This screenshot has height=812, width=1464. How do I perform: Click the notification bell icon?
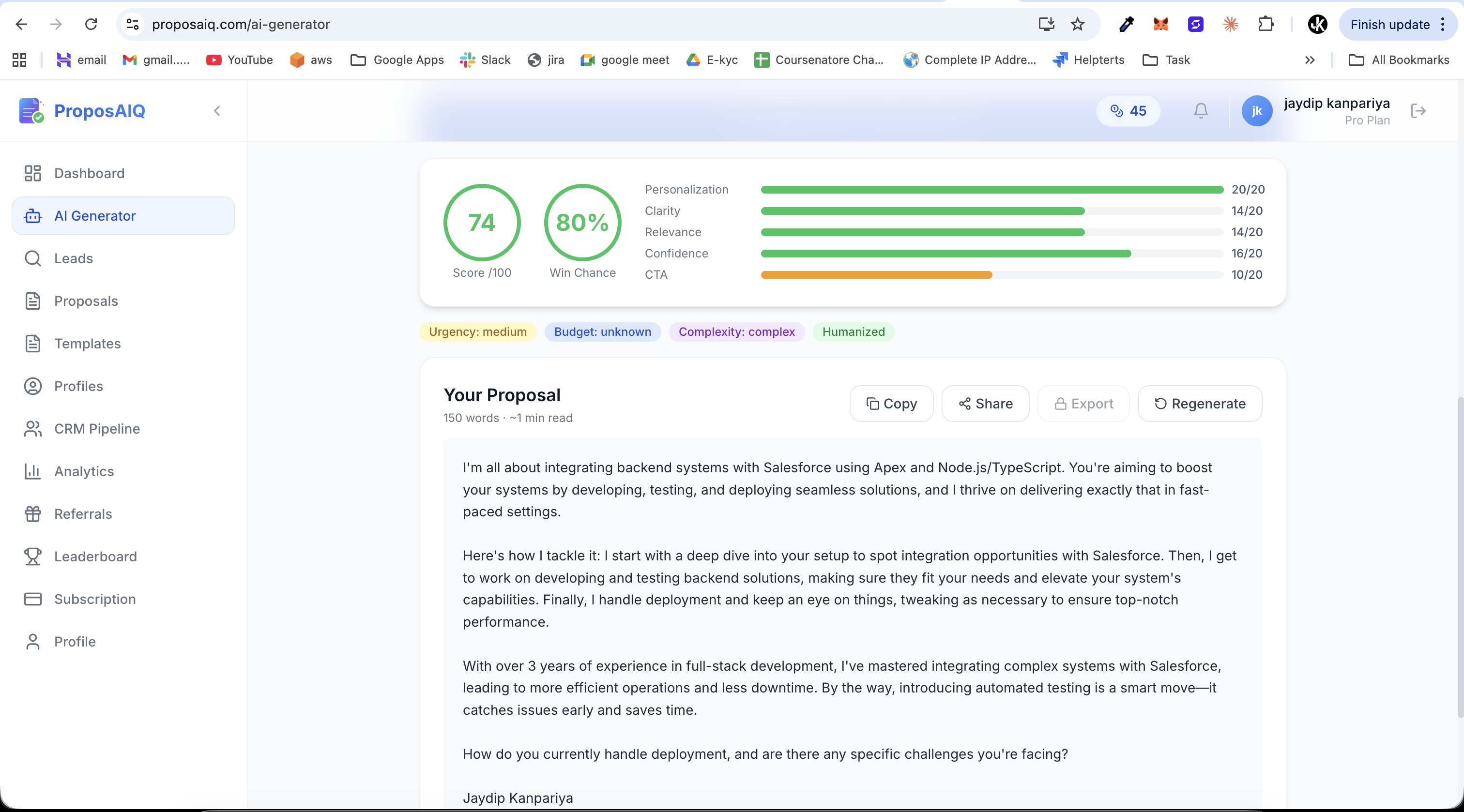(1200, 111)
